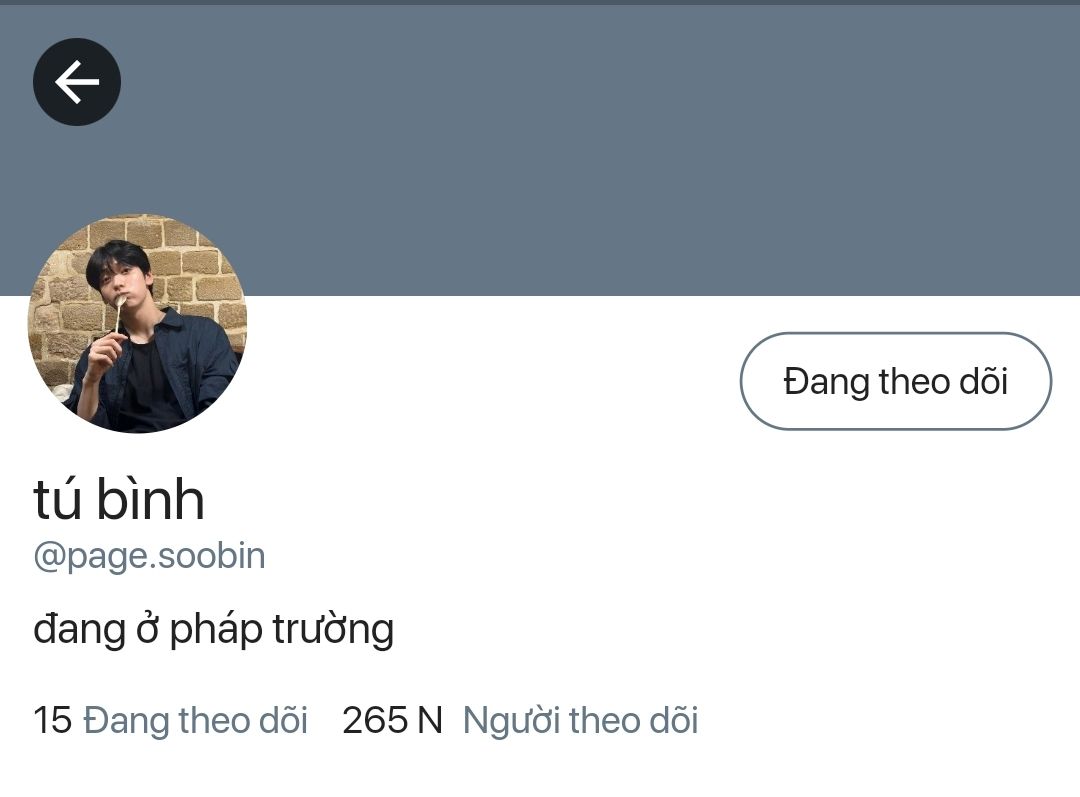Select the display name "tú bình"

click(119, 499)
